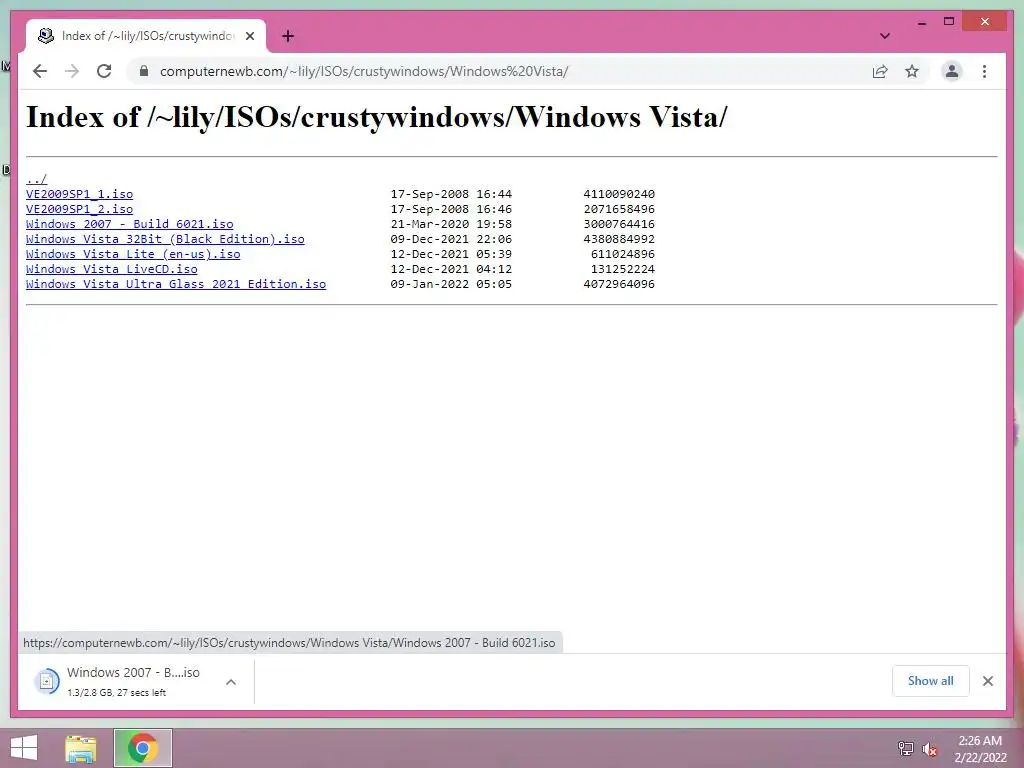Viewport: 1024px width, 768px height.
Task: Select file size 131252224 text
Action: [x=622, y=269]
